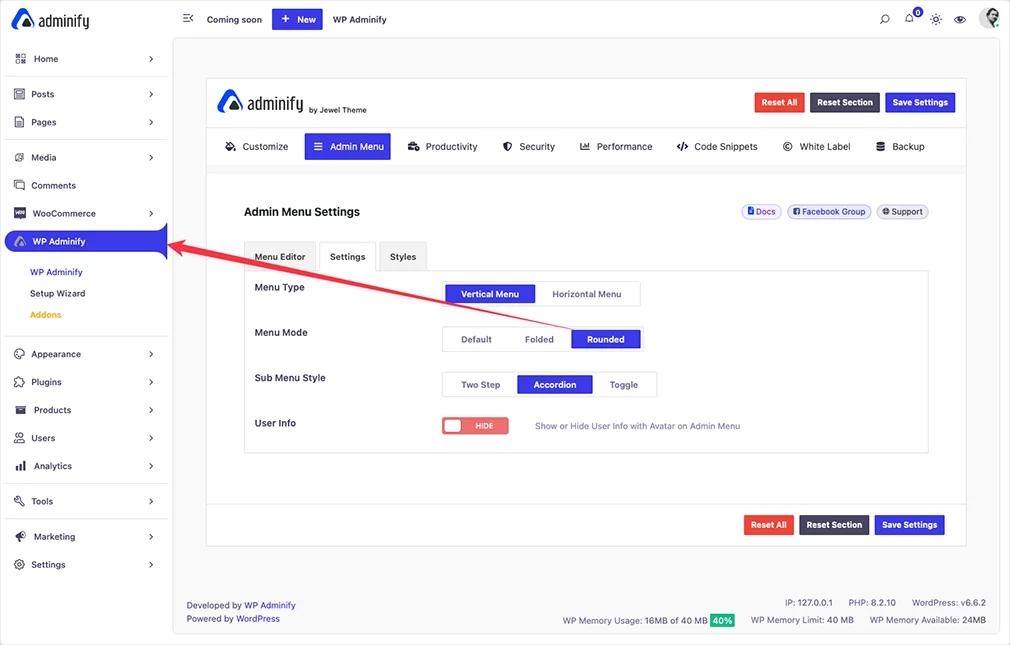The image size is (1010, 645).
Task: Open notifications bell icon
Action: [909, 19]
